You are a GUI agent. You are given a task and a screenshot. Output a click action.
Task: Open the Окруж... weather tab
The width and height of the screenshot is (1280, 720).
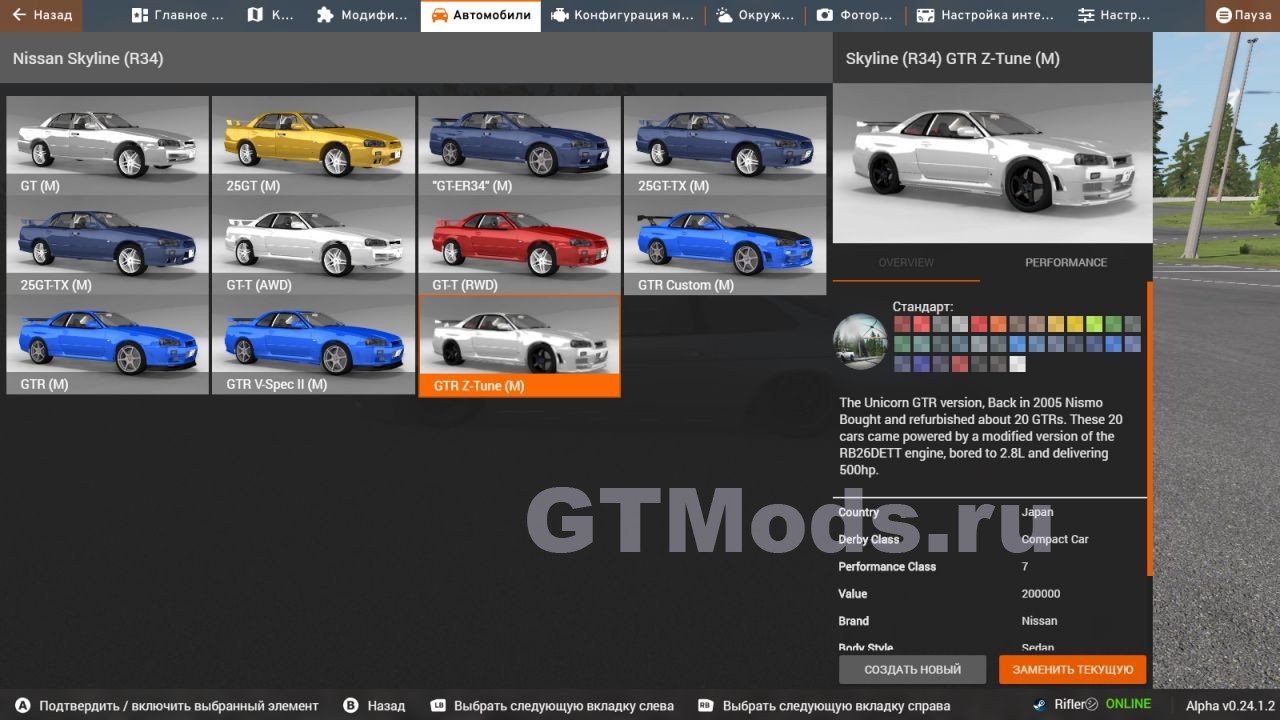pos(754,15)
